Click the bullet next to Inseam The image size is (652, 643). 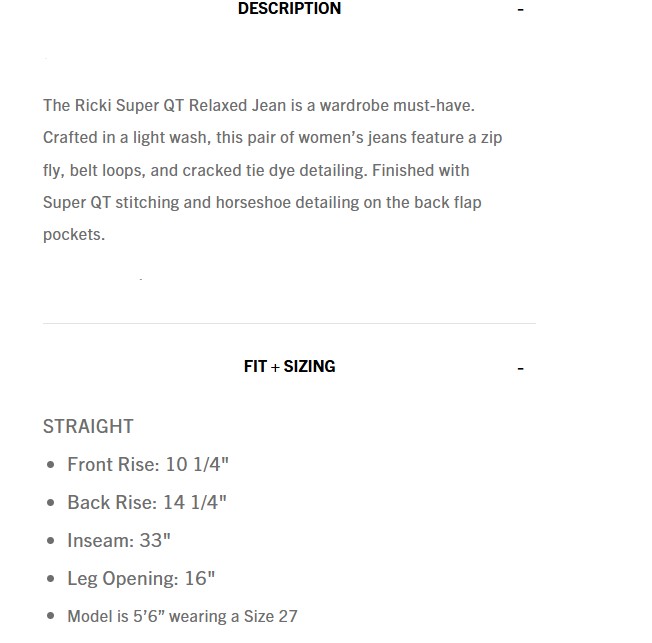click(51, 541)
